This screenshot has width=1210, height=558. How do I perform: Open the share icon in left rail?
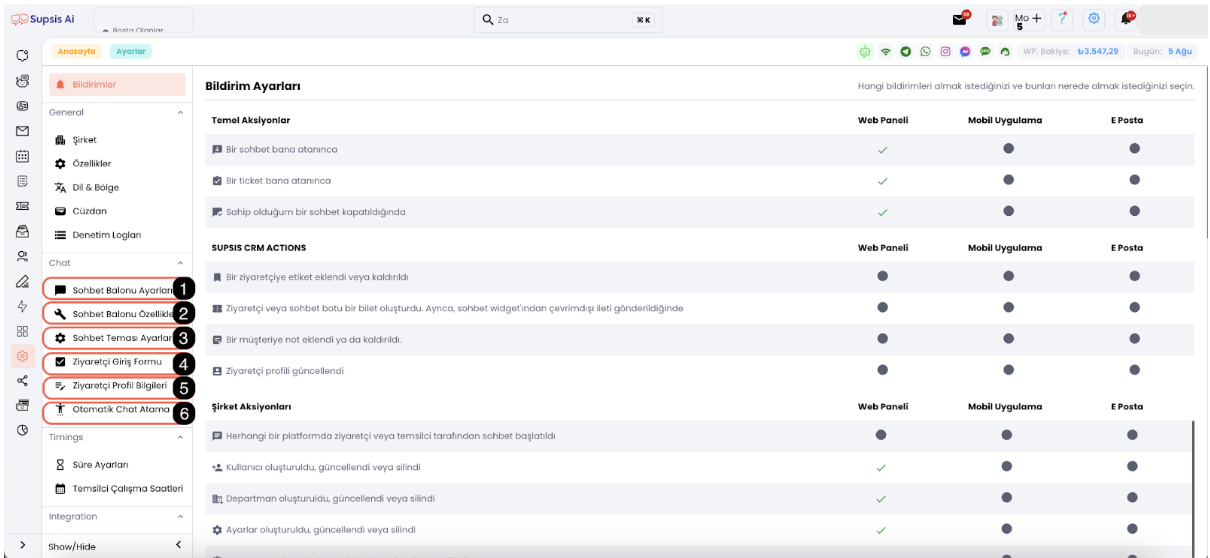(22, 380)
